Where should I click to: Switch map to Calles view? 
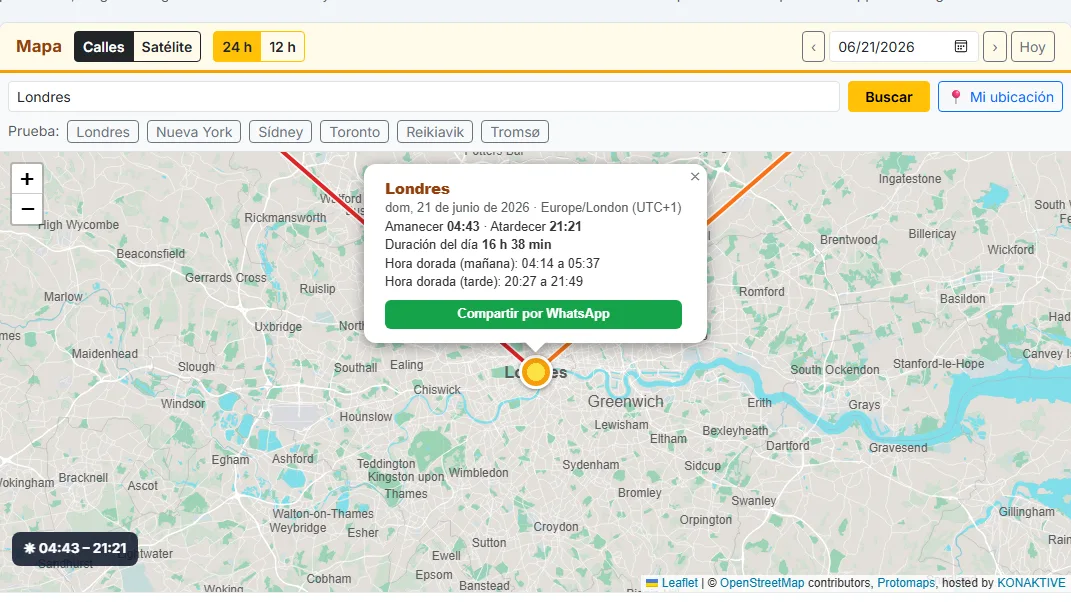(x=104, y=47)
